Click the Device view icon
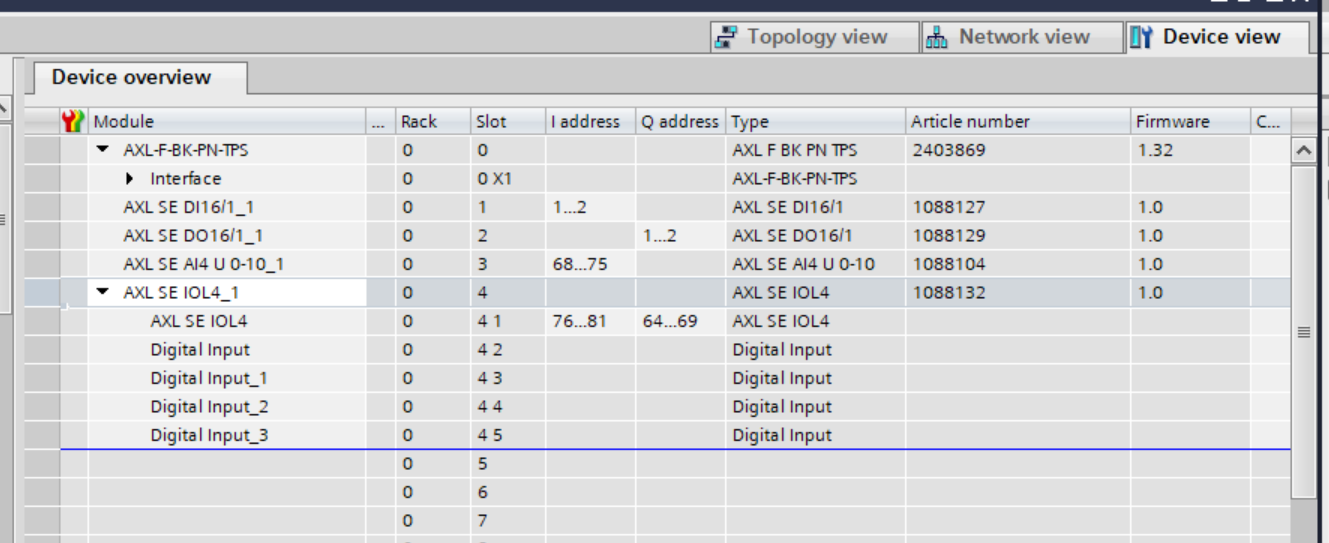1329x543 pixels. pyautogui.click(x=1141, y=38)
